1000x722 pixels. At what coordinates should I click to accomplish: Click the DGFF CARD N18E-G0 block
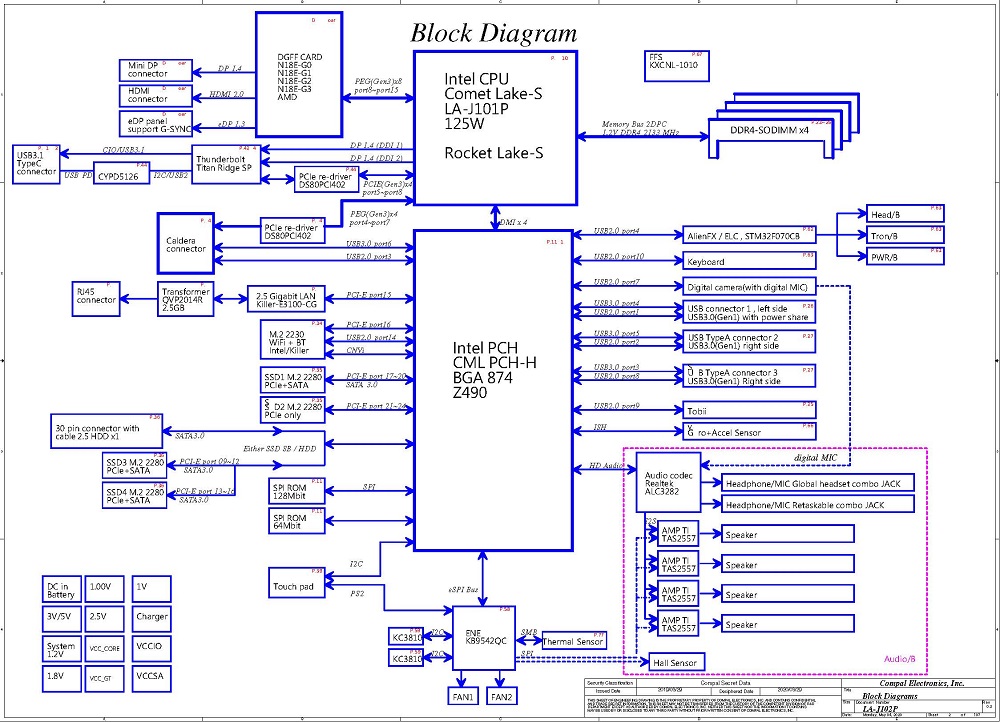(x=299, y=74)
